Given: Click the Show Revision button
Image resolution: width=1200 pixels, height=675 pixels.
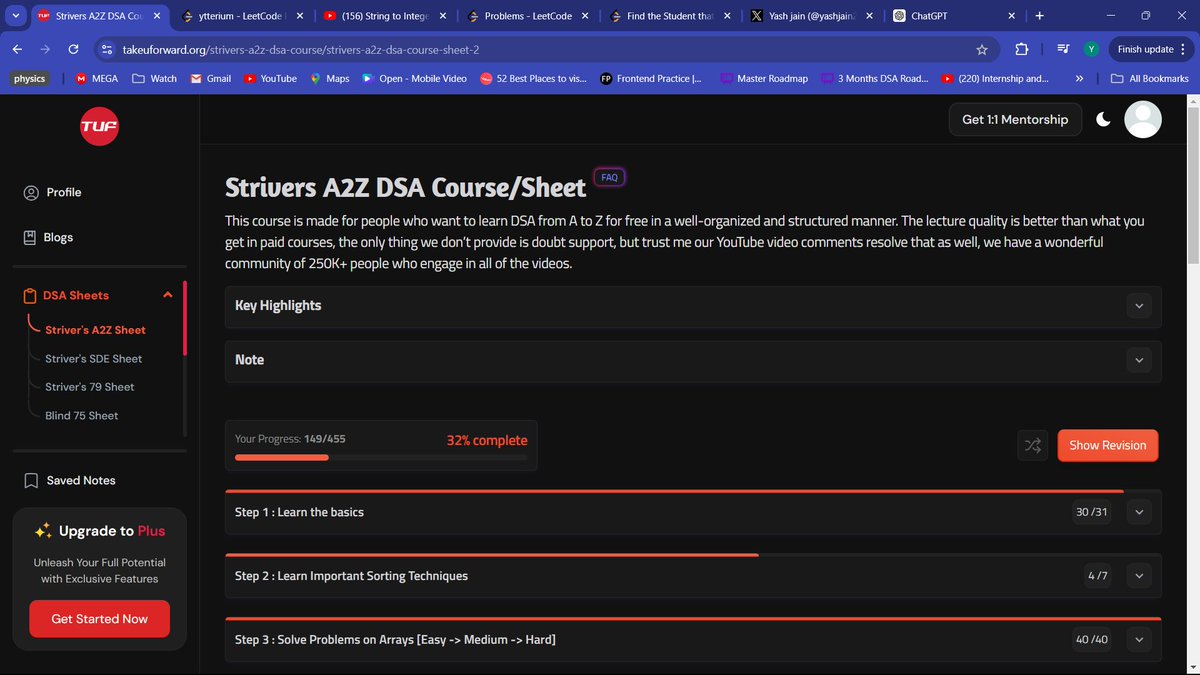Looking at the screenshot, I should point(1107,445).
